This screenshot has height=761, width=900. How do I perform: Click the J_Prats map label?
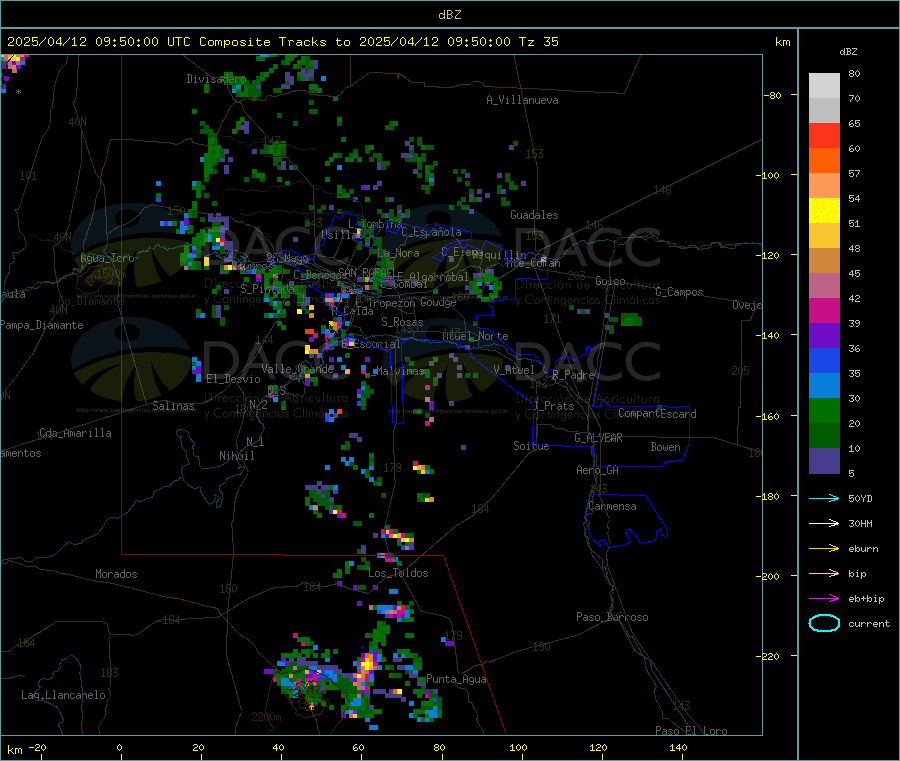tap(553, 406)
